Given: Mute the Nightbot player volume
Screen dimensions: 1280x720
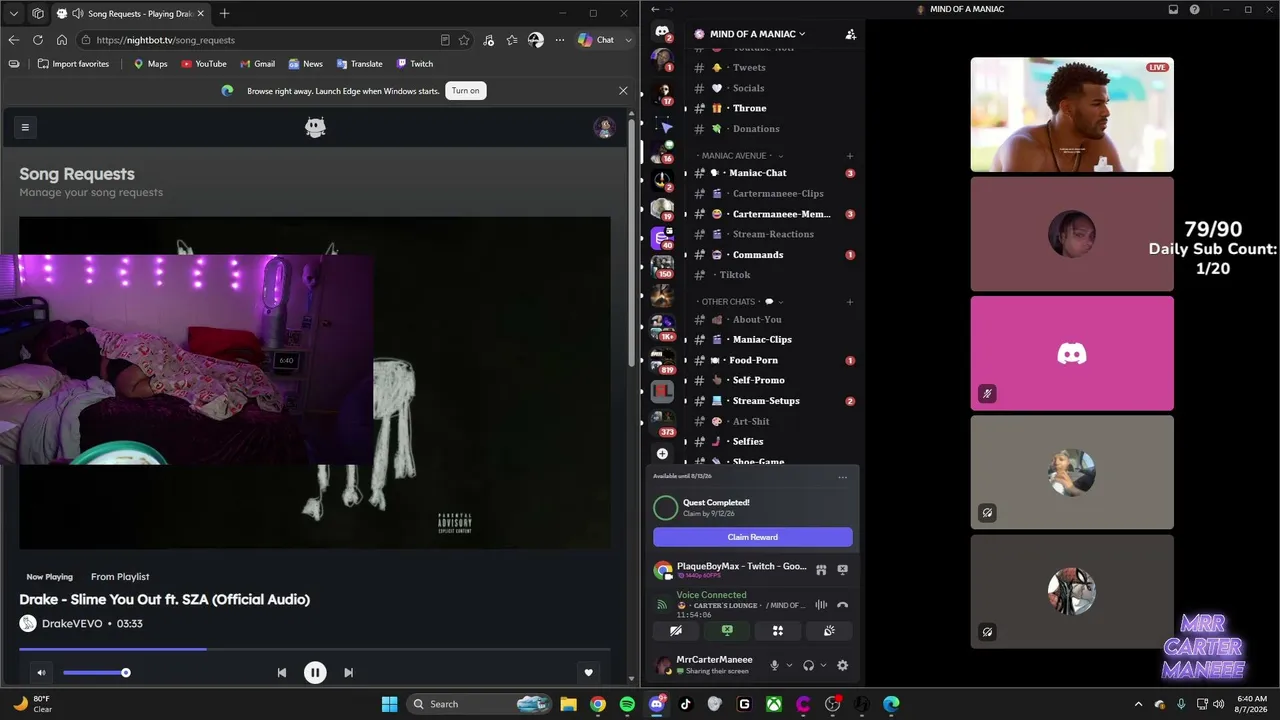Looking at the screenshot, I should coord(41,673).
